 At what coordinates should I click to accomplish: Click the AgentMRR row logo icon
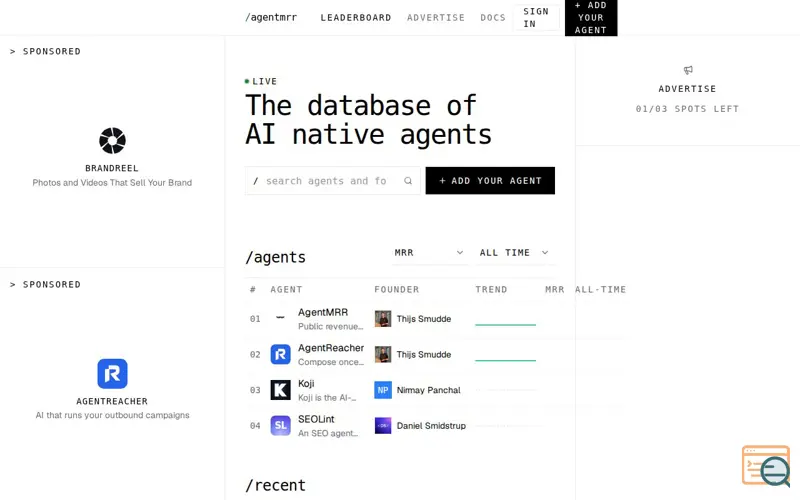coord(280,317)
